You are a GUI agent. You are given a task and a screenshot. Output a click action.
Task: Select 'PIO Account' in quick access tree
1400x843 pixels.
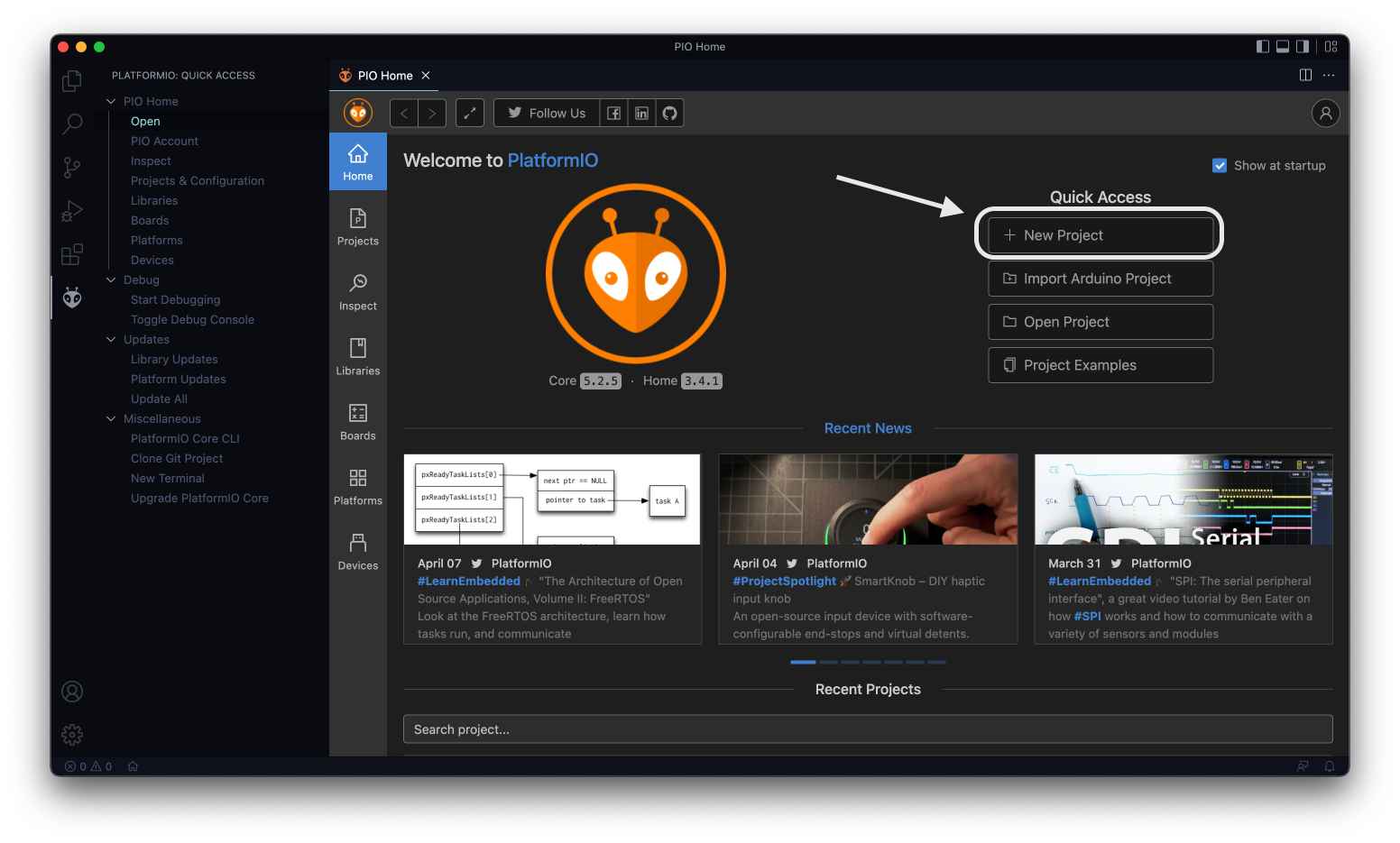(164, 141)
